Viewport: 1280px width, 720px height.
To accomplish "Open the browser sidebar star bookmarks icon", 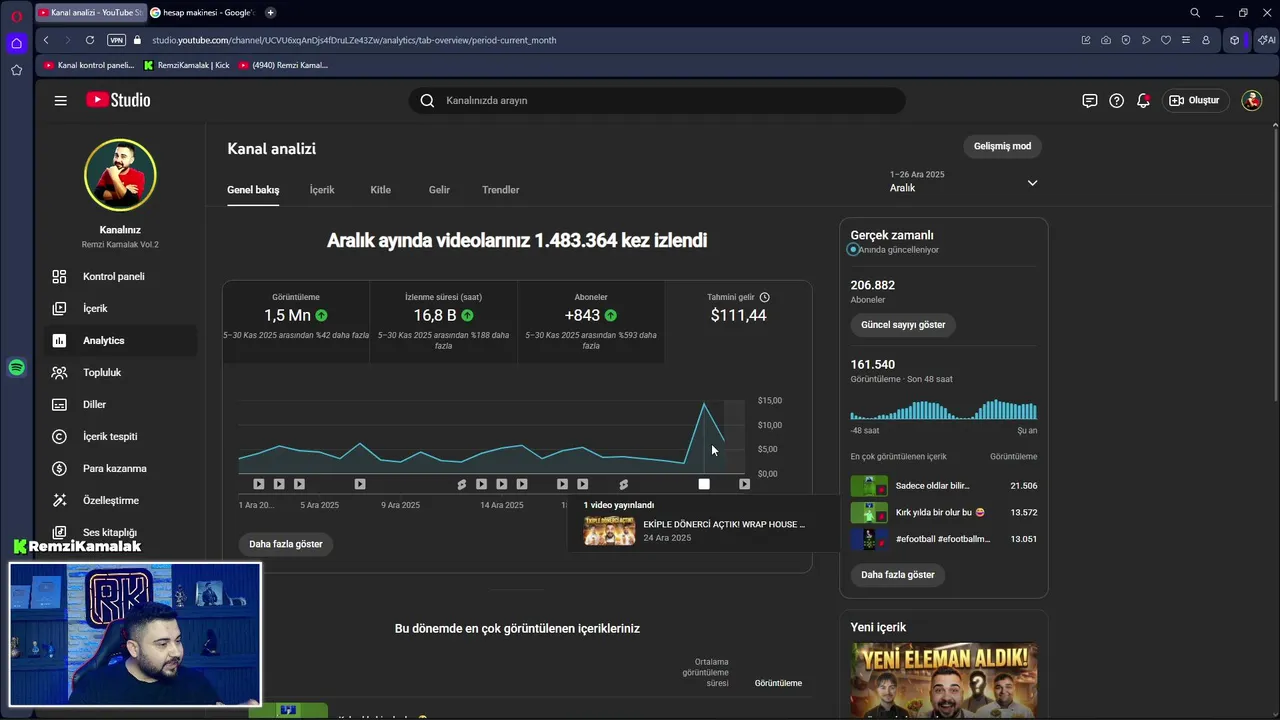I will click(16, 70).
